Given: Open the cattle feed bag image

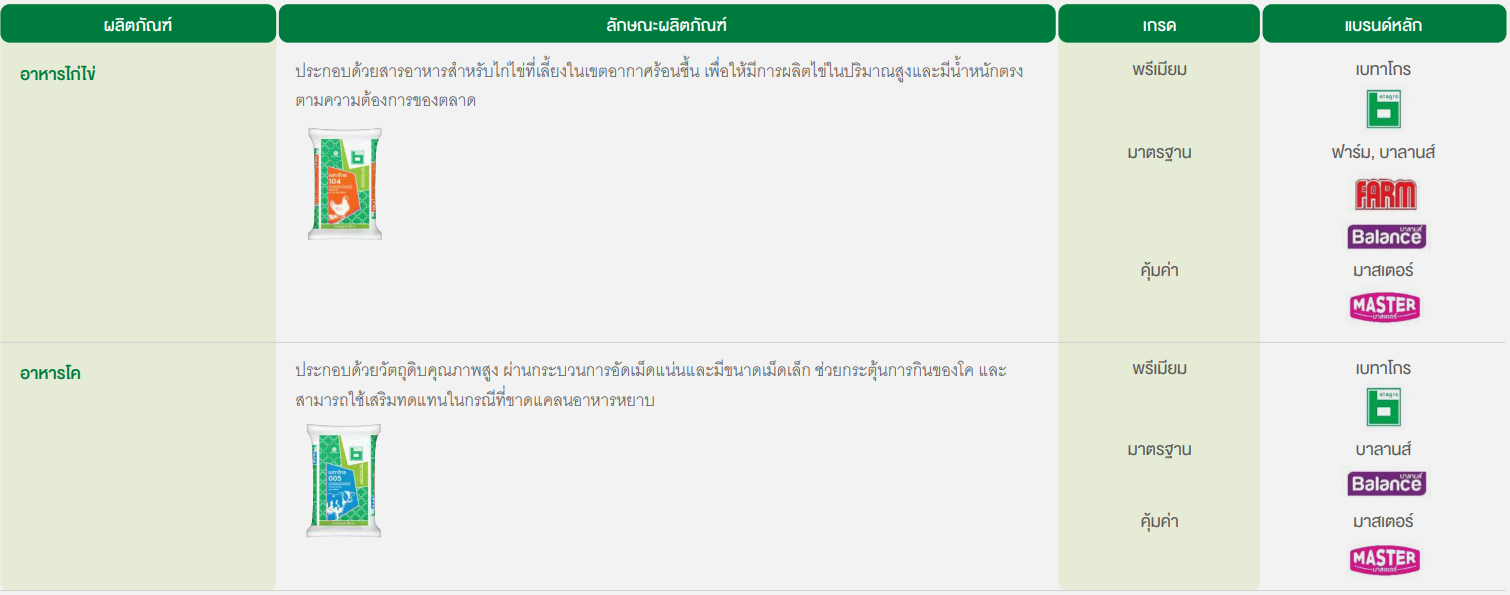Looking at the screenshot, I should point(344,481).
